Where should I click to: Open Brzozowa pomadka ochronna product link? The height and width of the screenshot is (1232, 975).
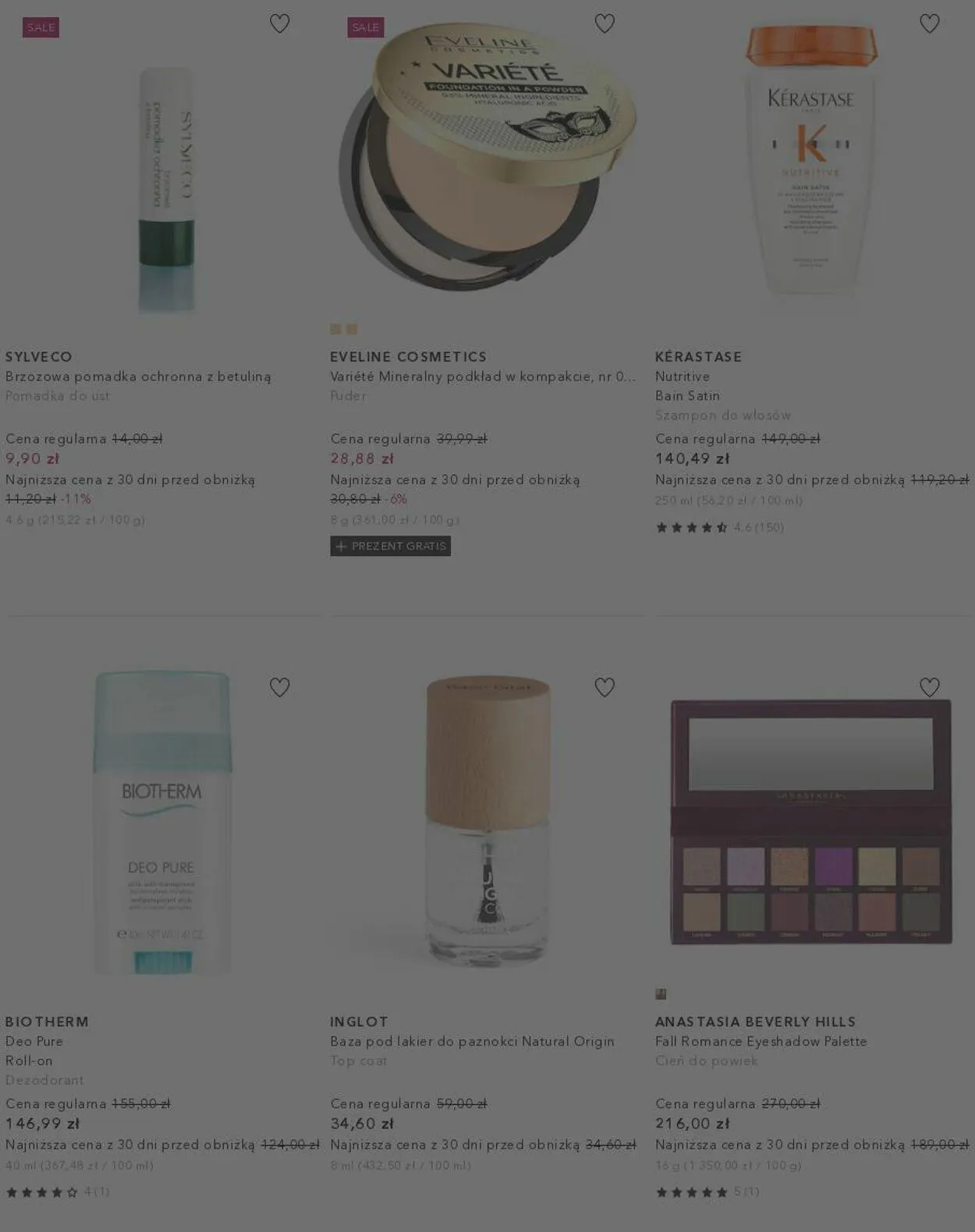138,376
